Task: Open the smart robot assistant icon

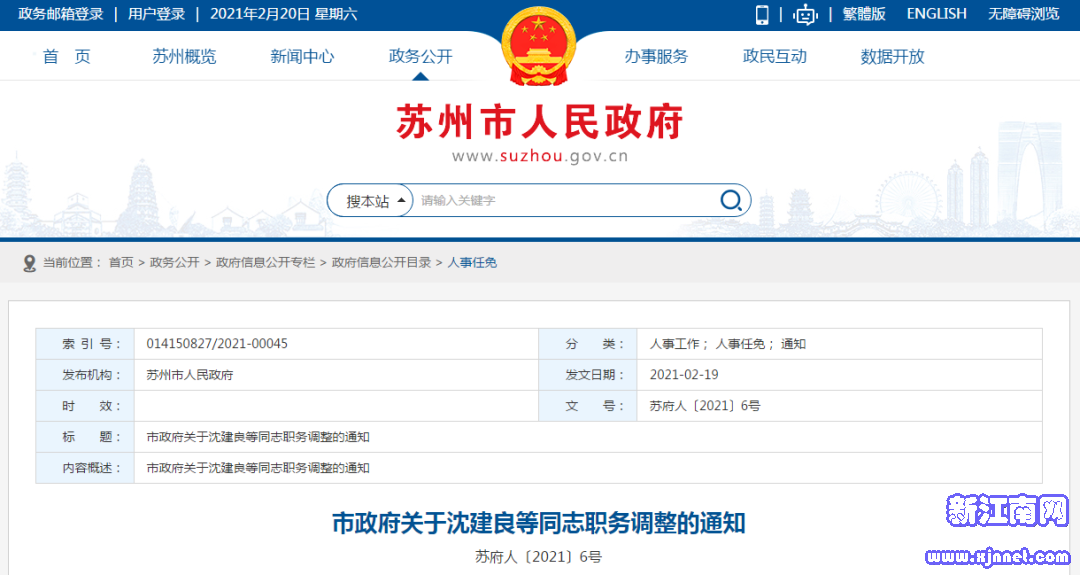Action: (805, 14)
